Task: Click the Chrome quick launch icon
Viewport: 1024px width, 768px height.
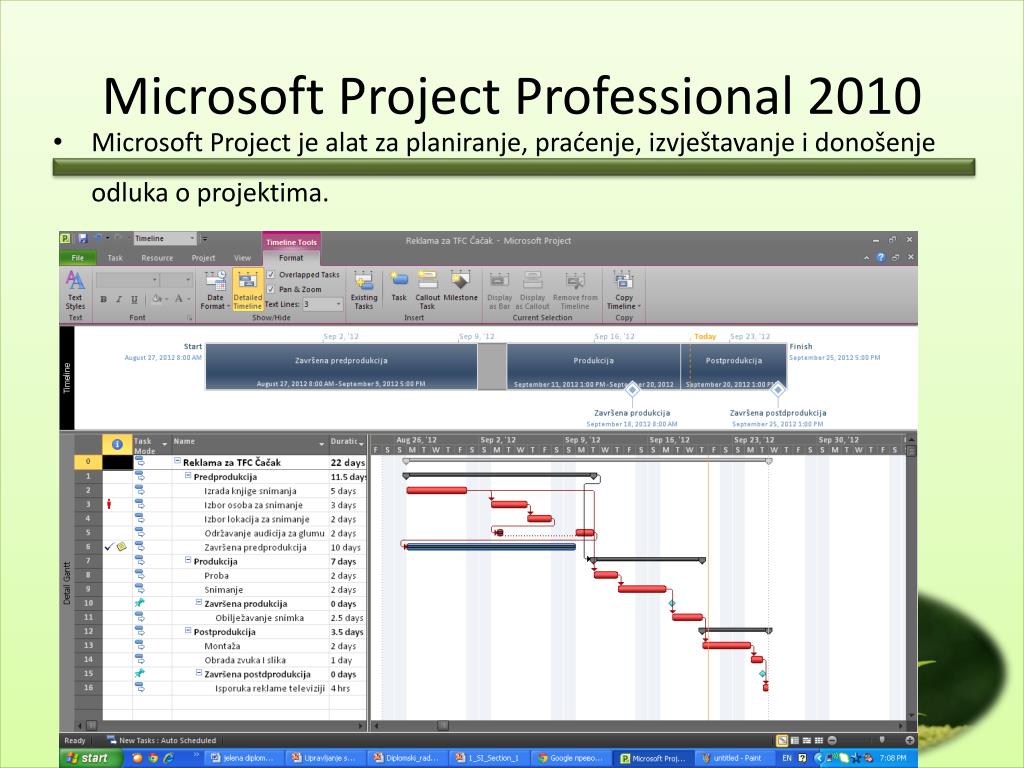Action: pos(153,758)
